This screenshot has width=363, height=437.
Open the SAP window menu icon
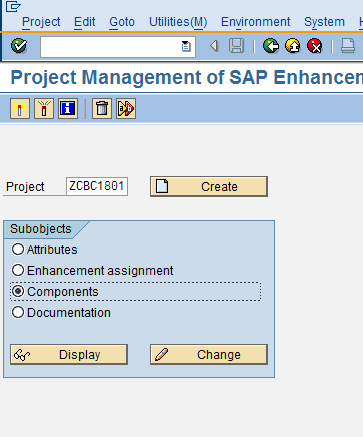13,6
